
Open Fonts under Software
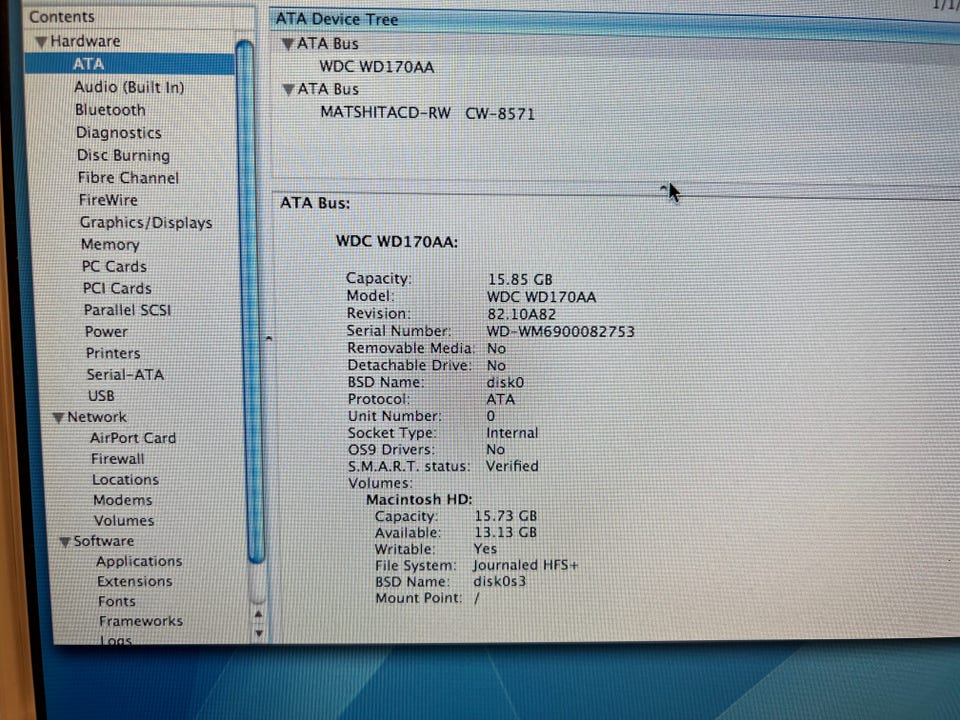coord(116,601)
